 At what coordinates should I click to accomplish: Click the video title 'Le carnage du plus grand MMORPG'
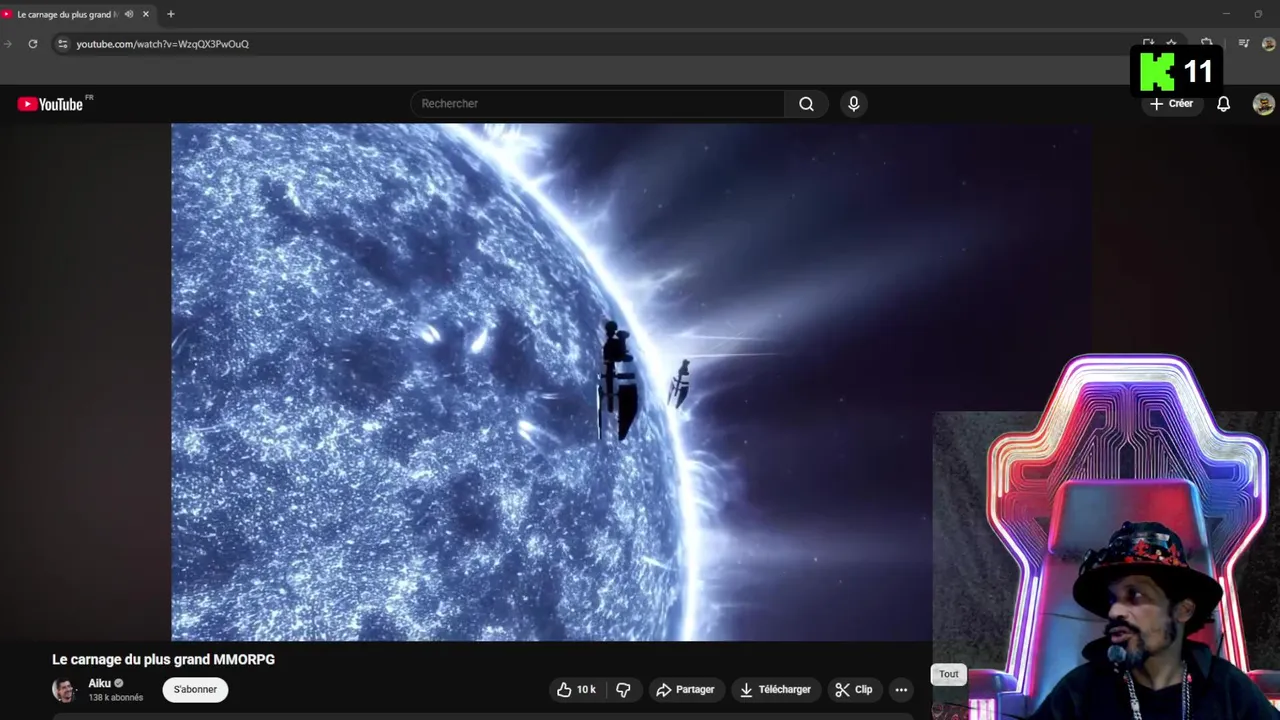pos(163,660)
